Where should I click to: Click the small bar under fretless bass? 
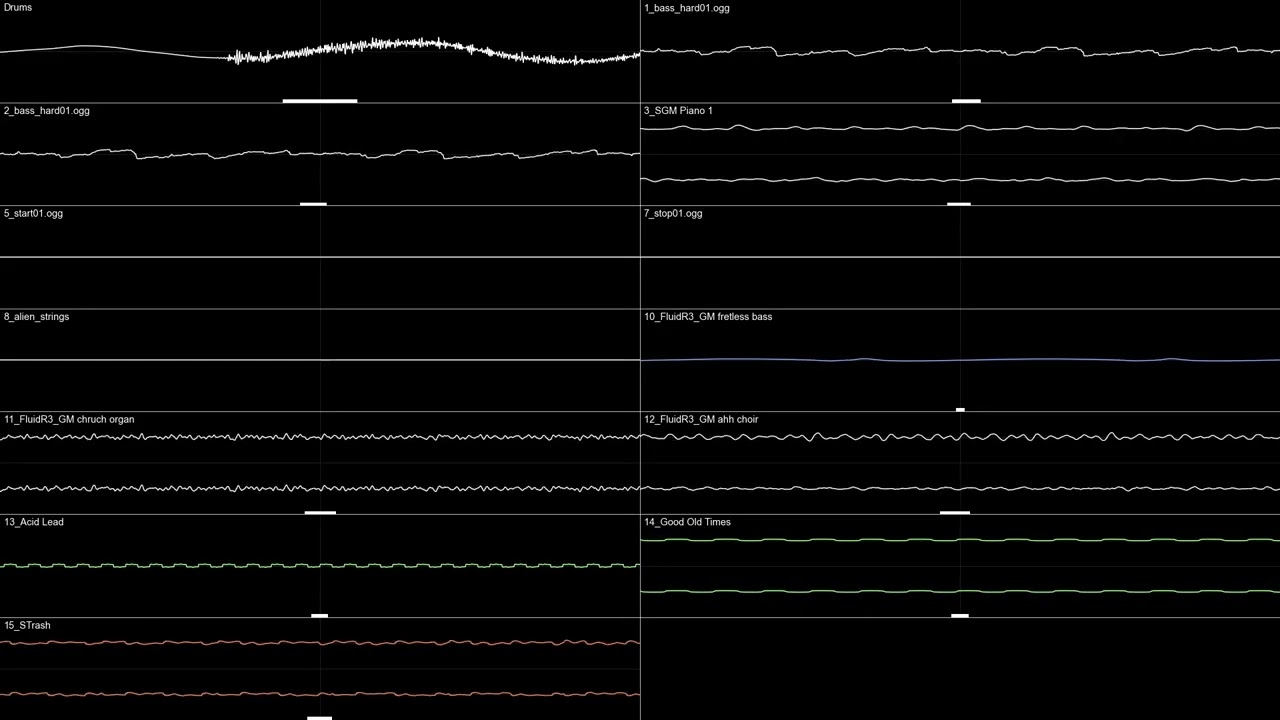[960, 410]
